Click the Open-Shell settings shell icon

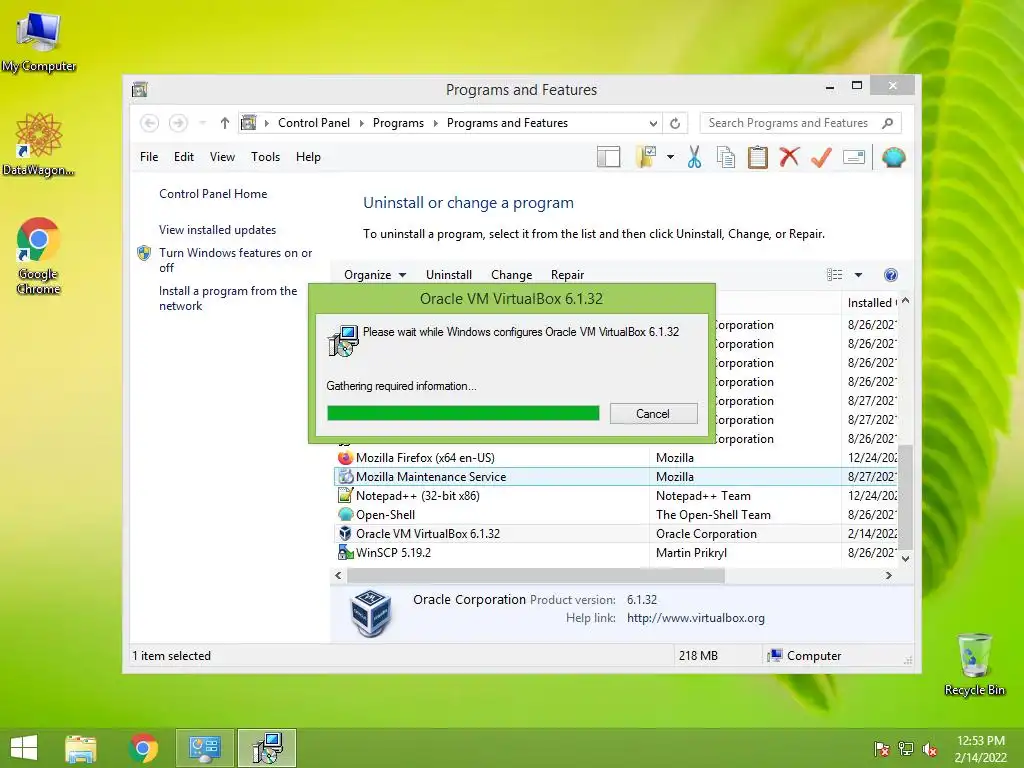coord(893,157)
